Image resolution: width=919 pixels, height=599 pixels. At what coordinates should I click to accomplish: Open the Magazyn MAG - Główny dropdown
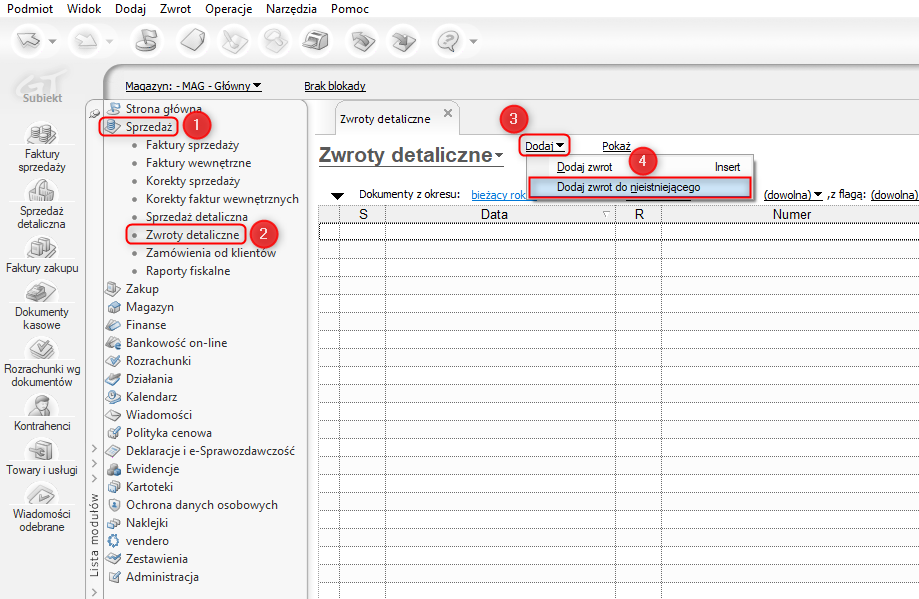193,86
